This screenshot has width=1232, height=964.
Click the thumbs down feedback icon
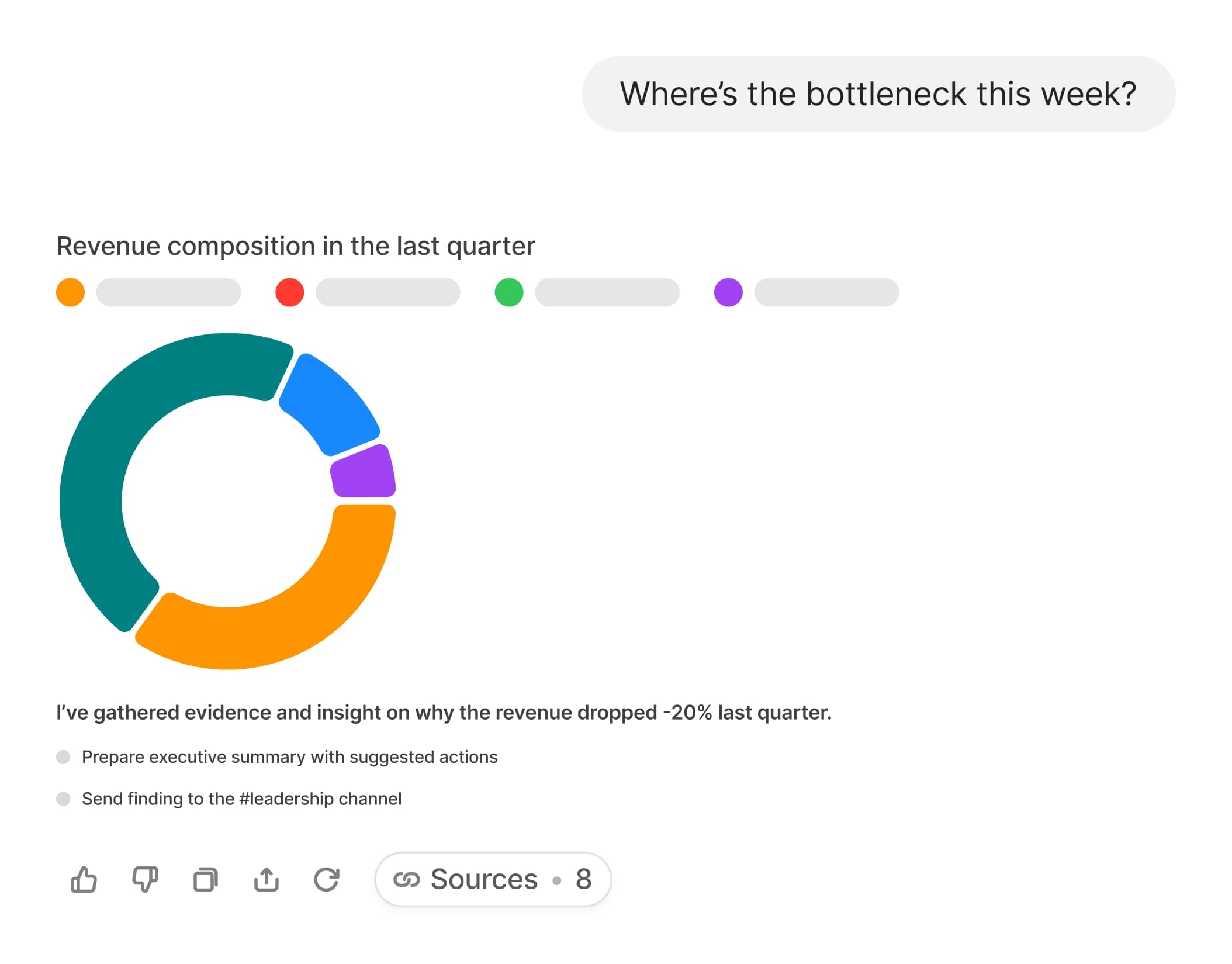pos(145,879)
